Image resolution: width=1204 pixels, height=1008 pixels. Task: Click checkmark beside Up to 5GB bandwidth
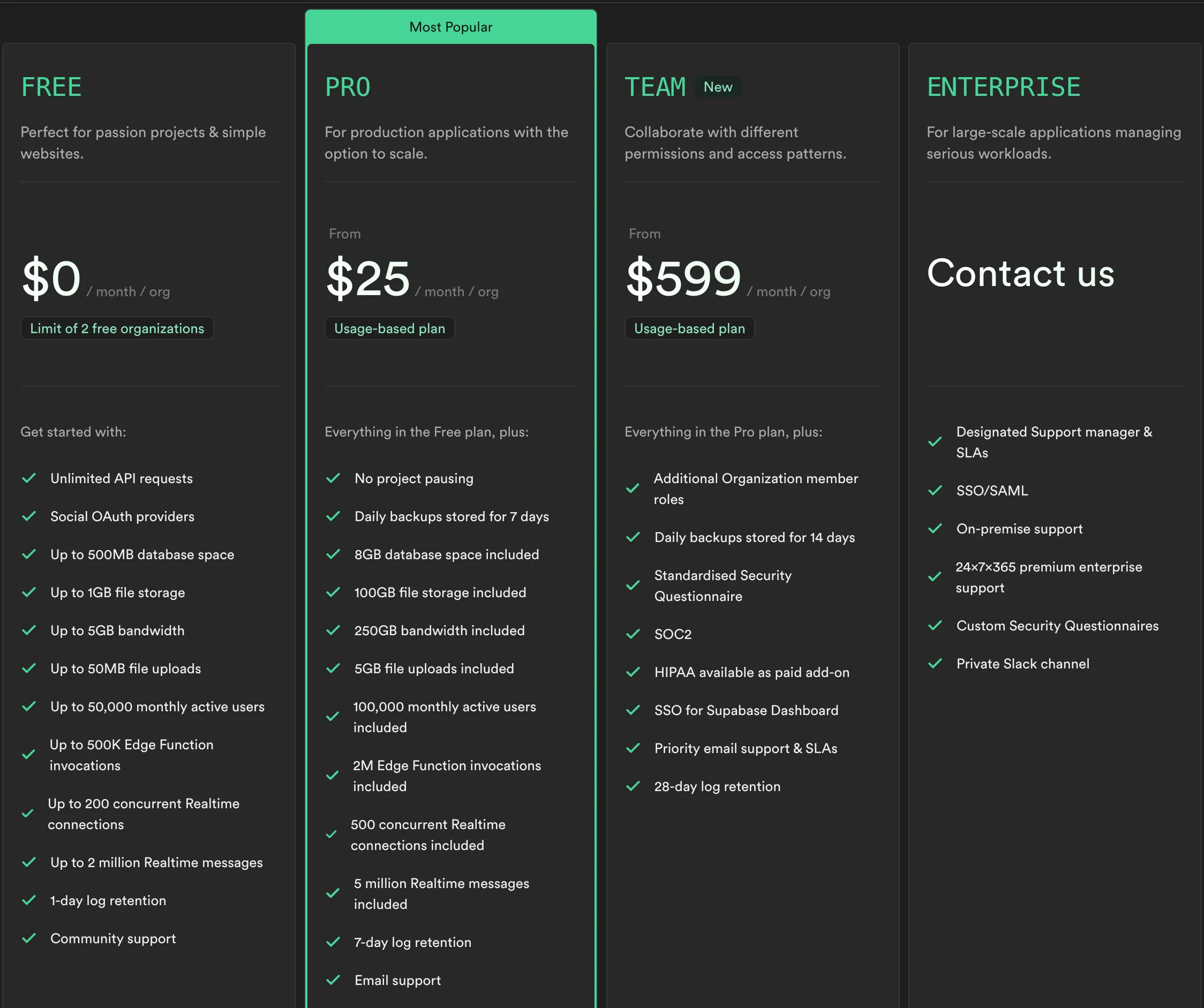(29, 630)
